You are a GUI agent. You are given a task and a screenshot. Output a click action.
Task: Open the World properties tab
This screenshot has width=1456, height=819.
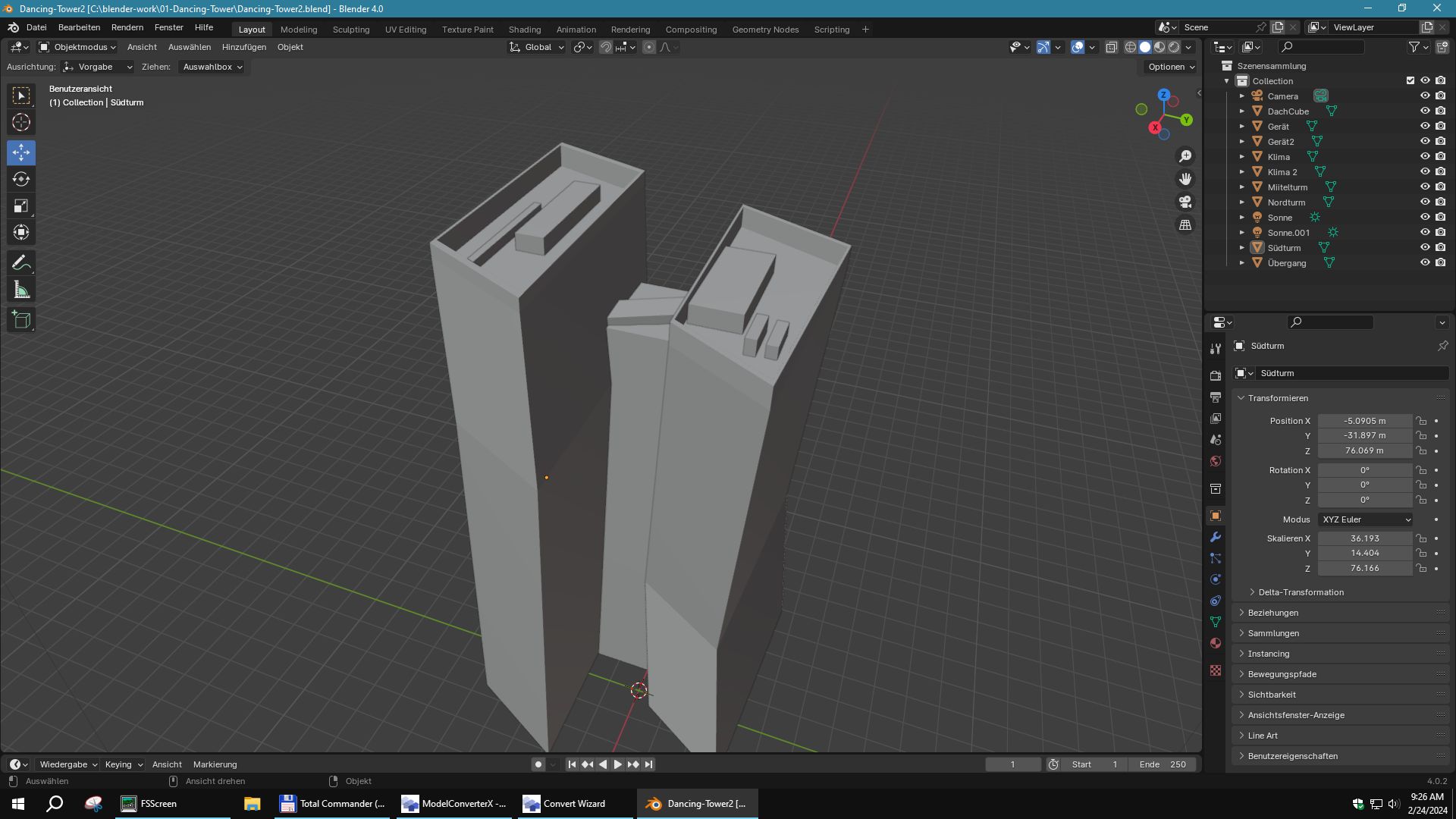(x=1216, y=461)
